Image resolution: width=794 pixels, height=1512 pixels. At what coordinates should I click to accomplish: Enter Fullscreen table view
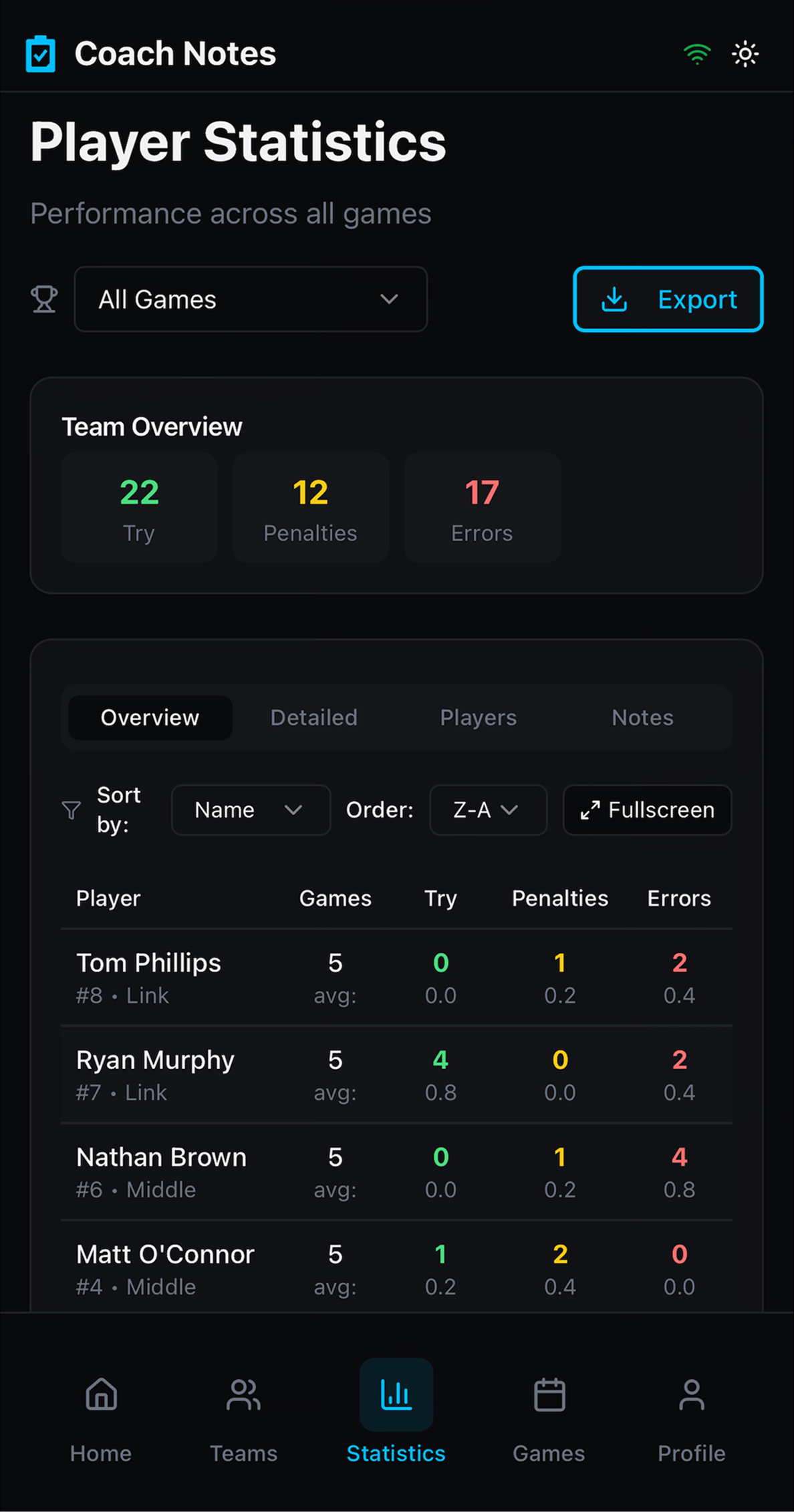(647, 810)
